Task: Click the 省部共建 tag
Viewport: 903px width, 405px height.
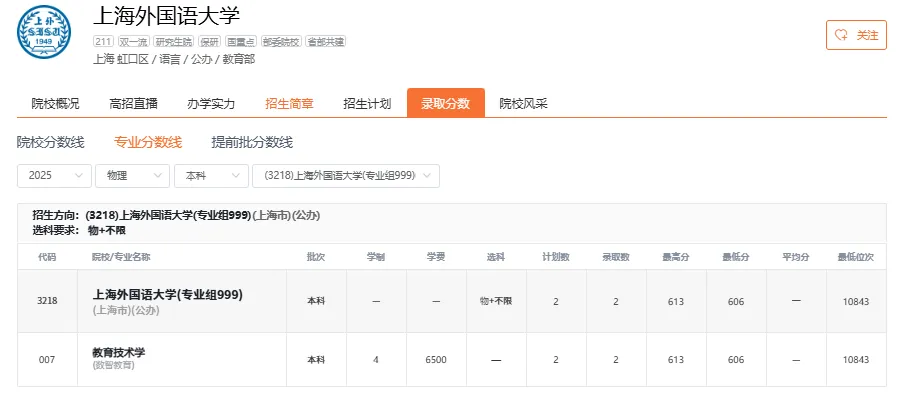Action: (325, 41)
